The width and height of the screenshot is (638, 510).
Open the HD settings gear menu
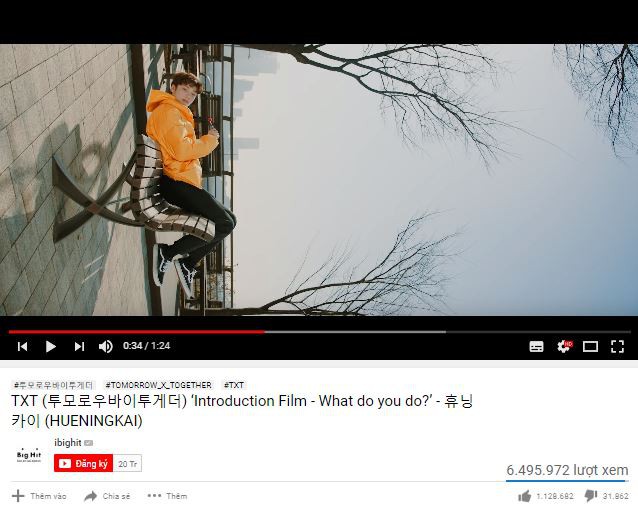coord(564,346)
